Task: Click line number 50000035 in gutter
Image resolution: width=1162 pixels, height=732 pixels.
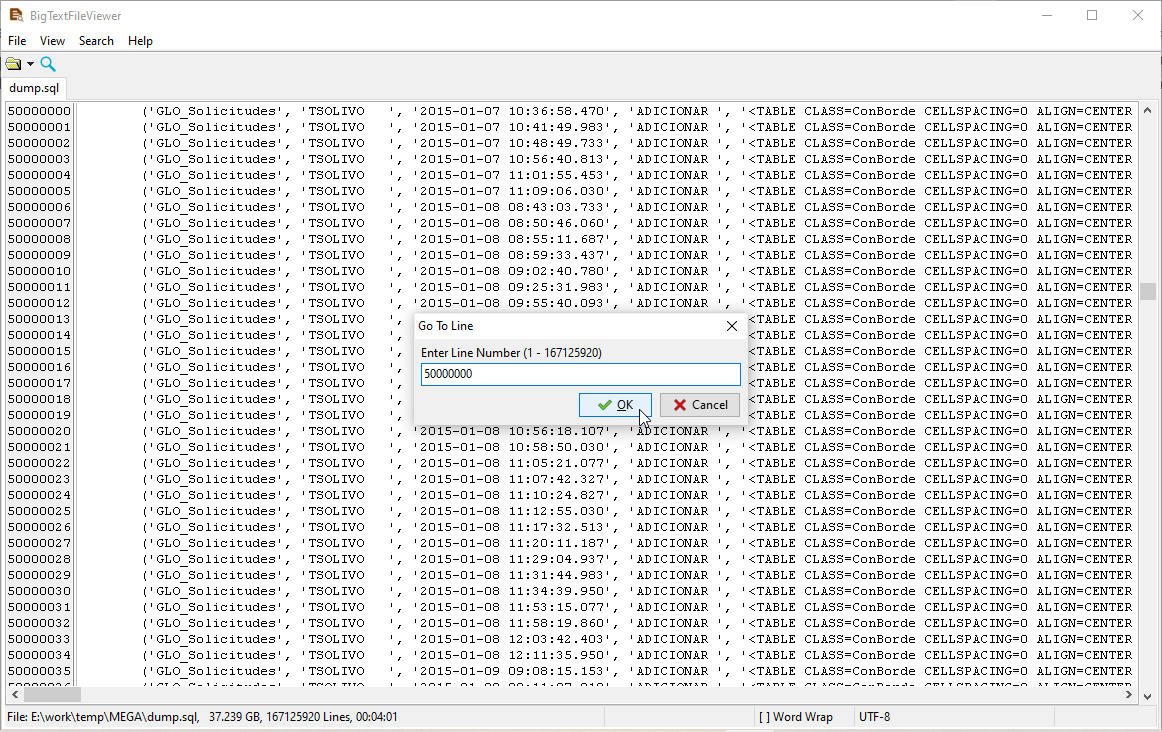Action: coord(39,671)
